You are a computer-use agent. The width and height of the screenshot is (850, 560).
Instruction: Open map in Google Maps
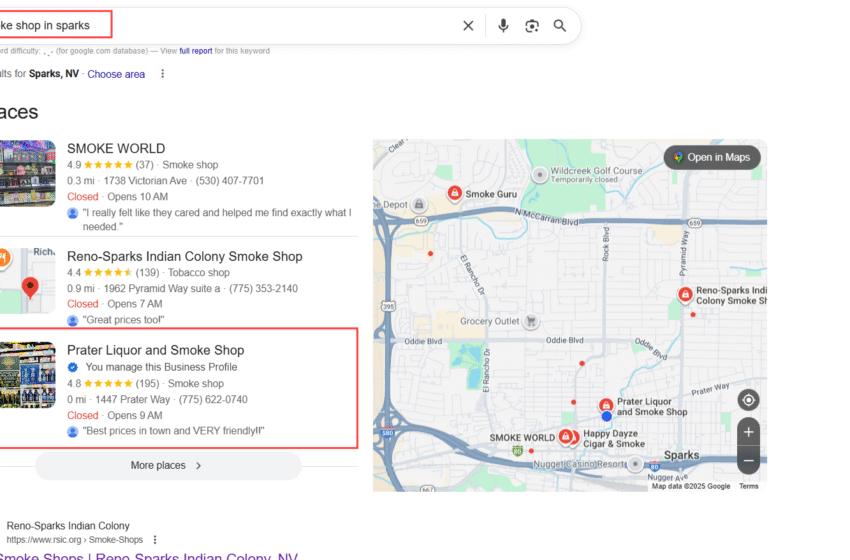click(x=712, y=157)
